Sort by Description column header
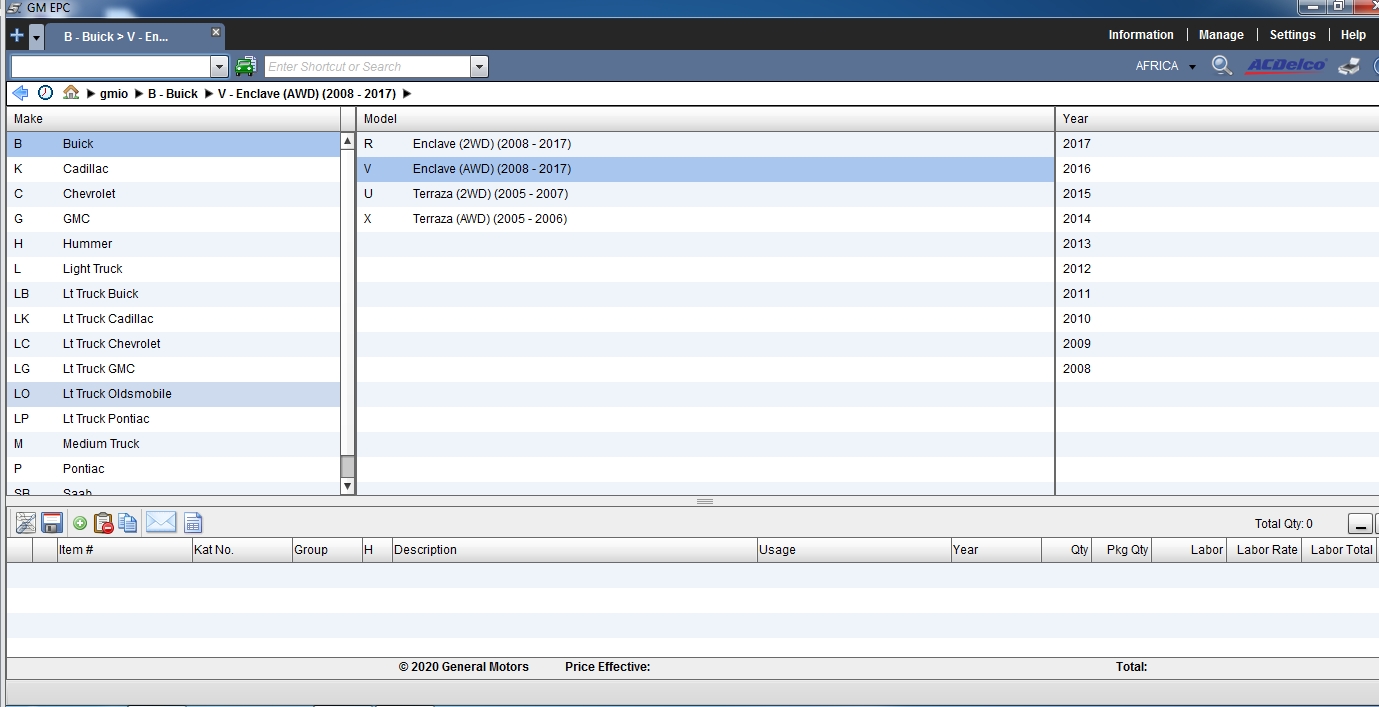Image resolution: width=1379 pixels, height=707 pixels. click(x=574, y=550)
